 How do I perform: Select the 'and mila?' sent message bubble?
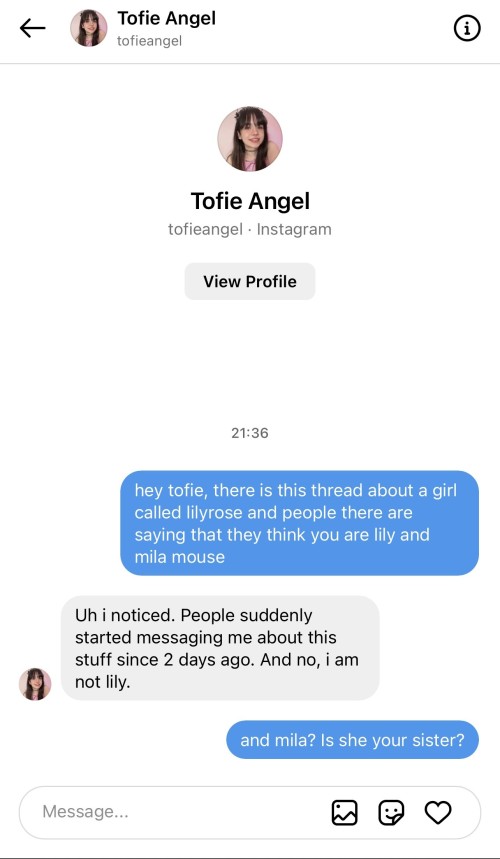click(x=353, y=740)
